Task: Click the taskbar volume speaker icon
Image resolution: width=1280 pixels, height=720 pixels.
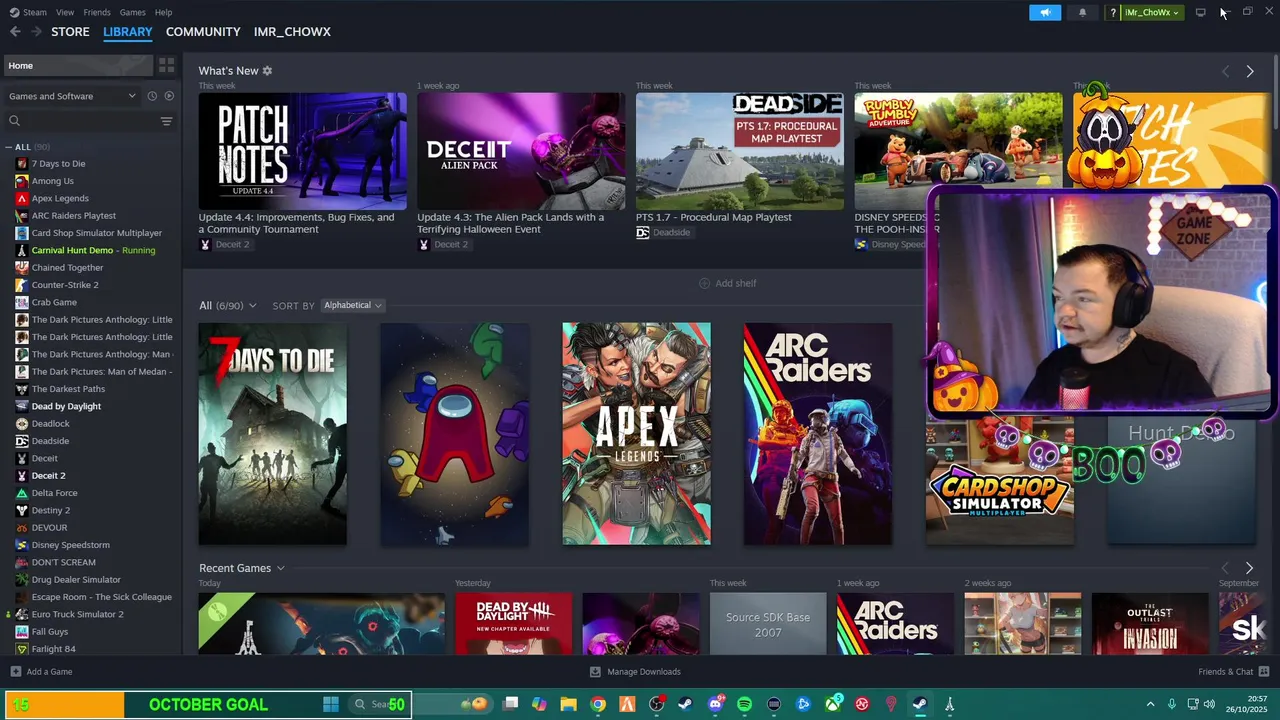Action: pos(1209,704)
